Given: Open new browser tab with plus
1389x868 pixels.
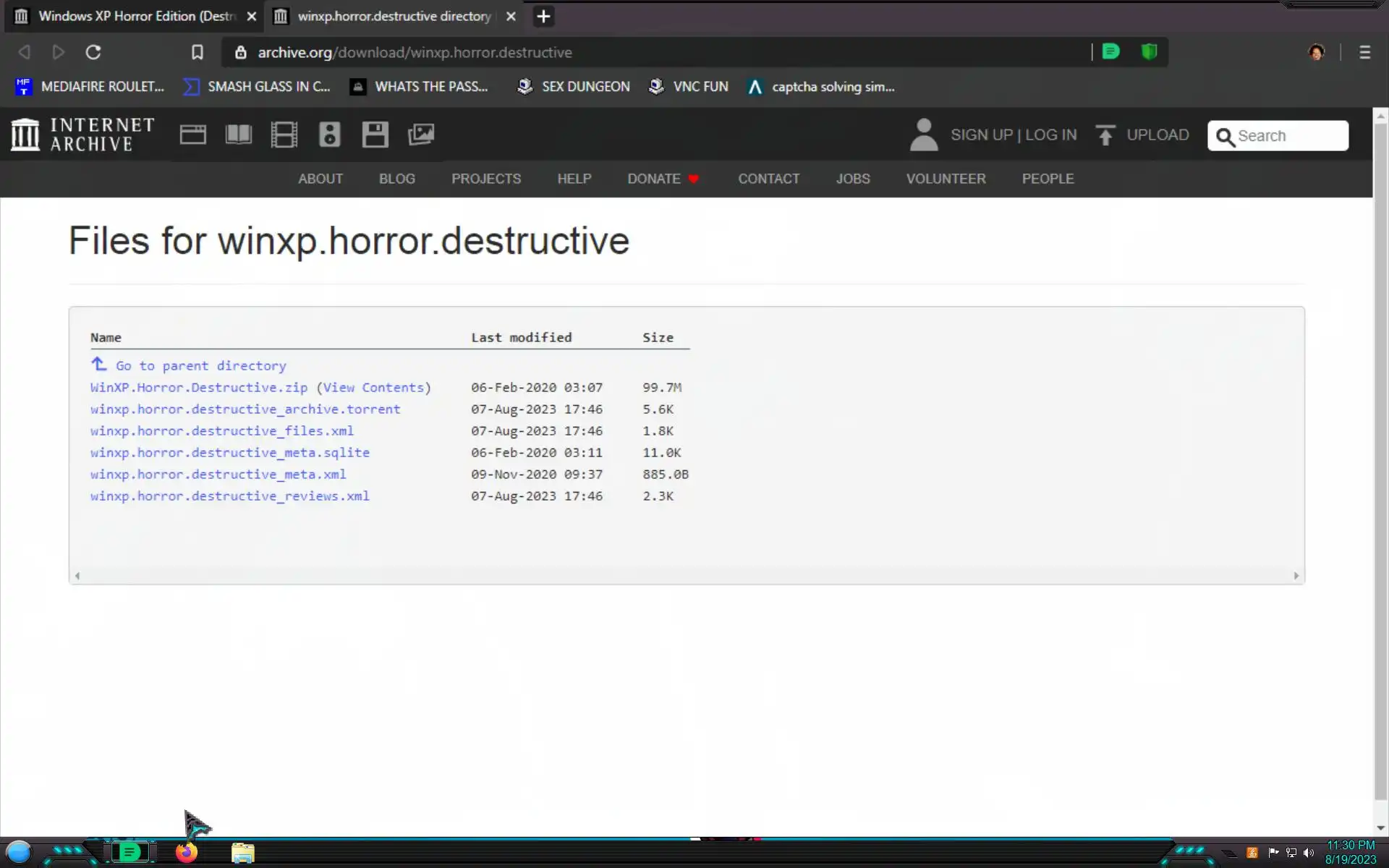Looking at the screenshot, I should [x=543, y=16].
